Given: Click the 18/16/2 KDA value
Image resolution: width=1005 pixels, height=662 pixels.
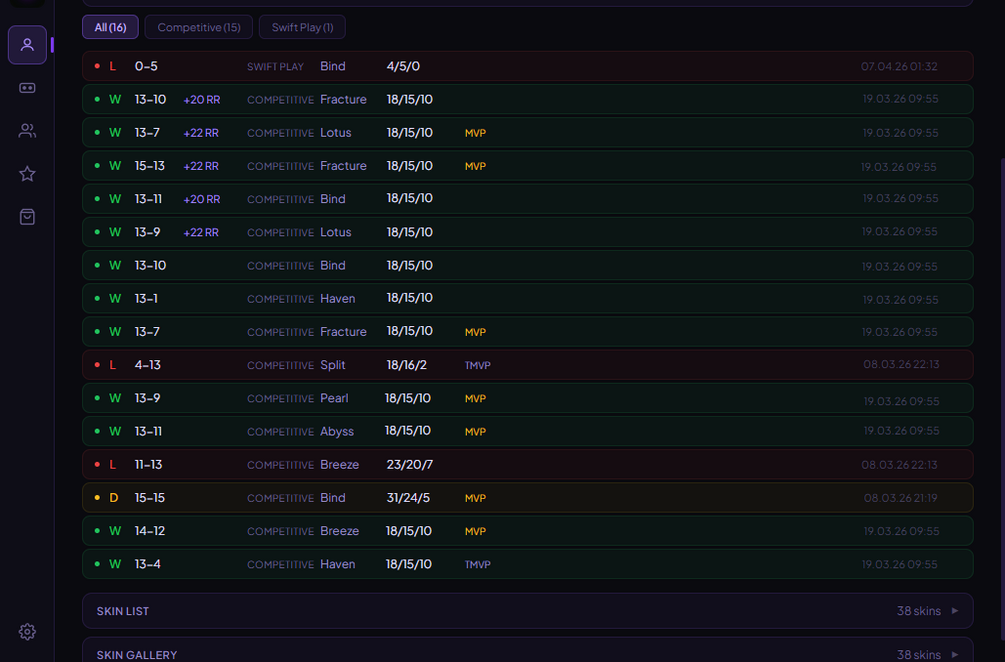Looking at the screenshot, I should tap(406, 365).
